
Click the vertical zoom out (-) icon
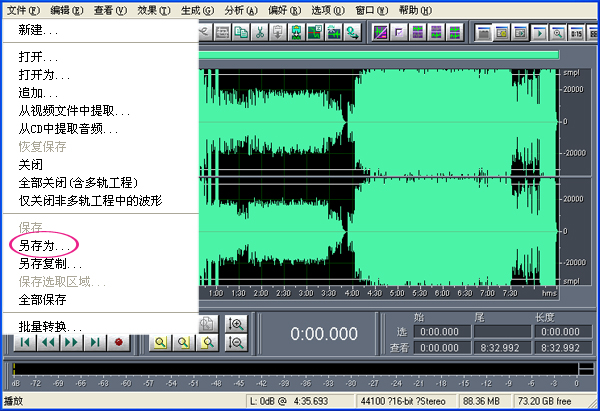tap(236, 342)
